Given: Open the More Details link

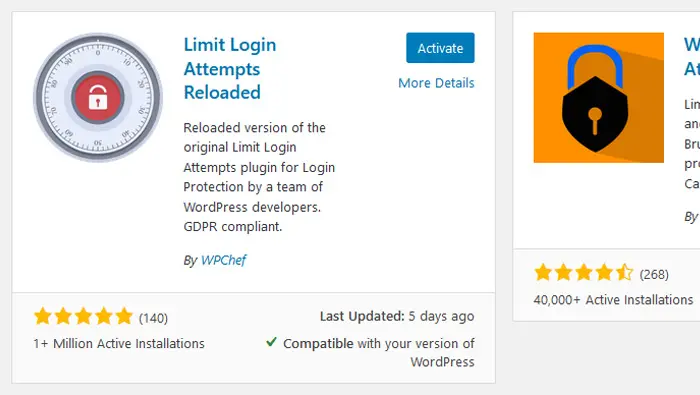Looking at the screenshot, I should [x=436, y=83].
